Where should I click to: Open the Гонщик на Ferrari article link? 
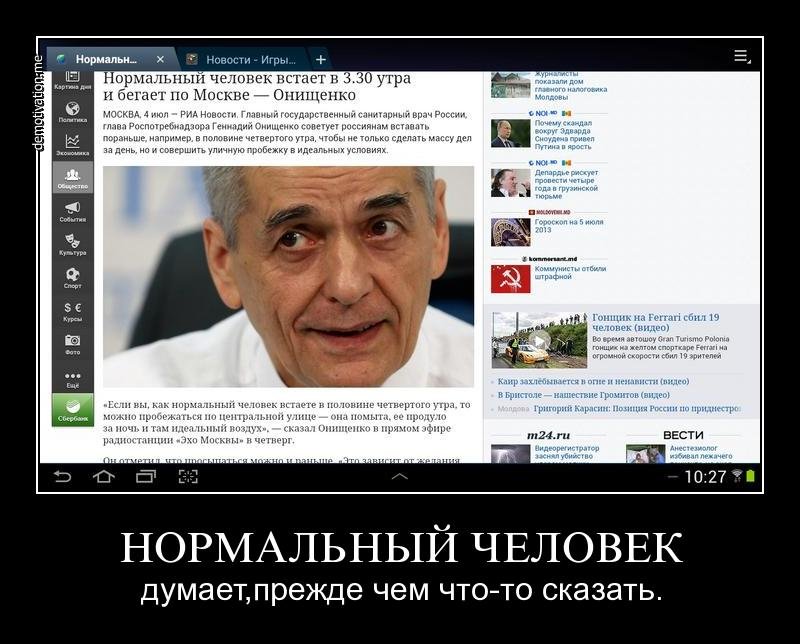click(655, 322)
